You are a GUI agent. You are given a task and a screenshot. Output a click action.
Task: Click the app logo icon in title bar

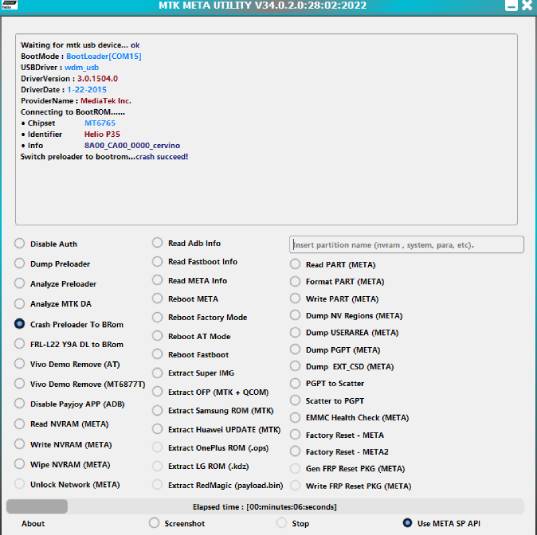point(9,4)
